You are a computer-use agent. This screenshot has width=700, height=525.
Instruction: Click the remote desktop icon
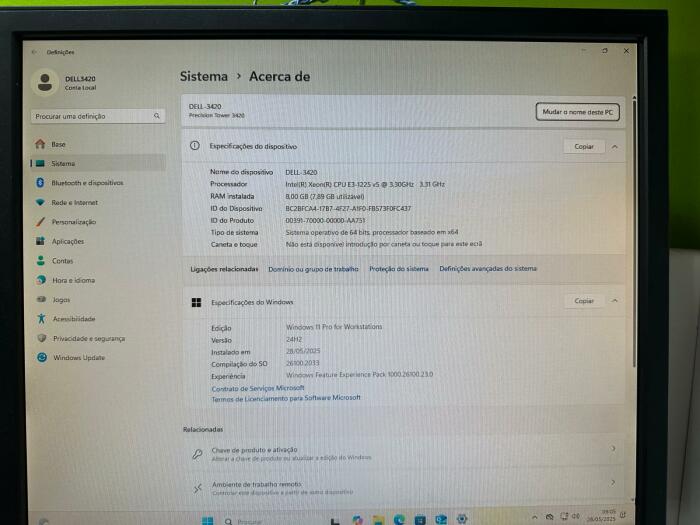[198, 488]
